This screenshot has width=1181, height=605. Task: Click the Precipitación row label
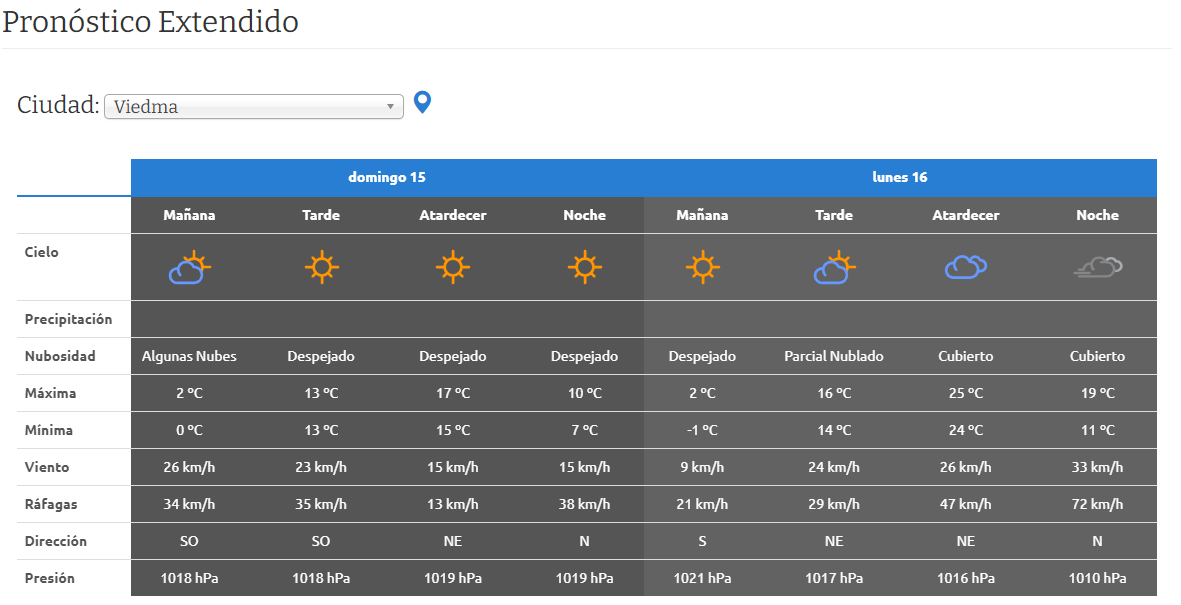pos(69,319)
